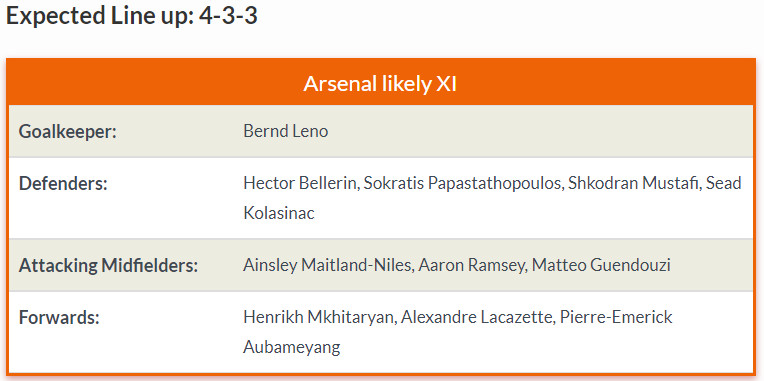
Task: Click the "Defenders:" row label
Action: [63, 184]
